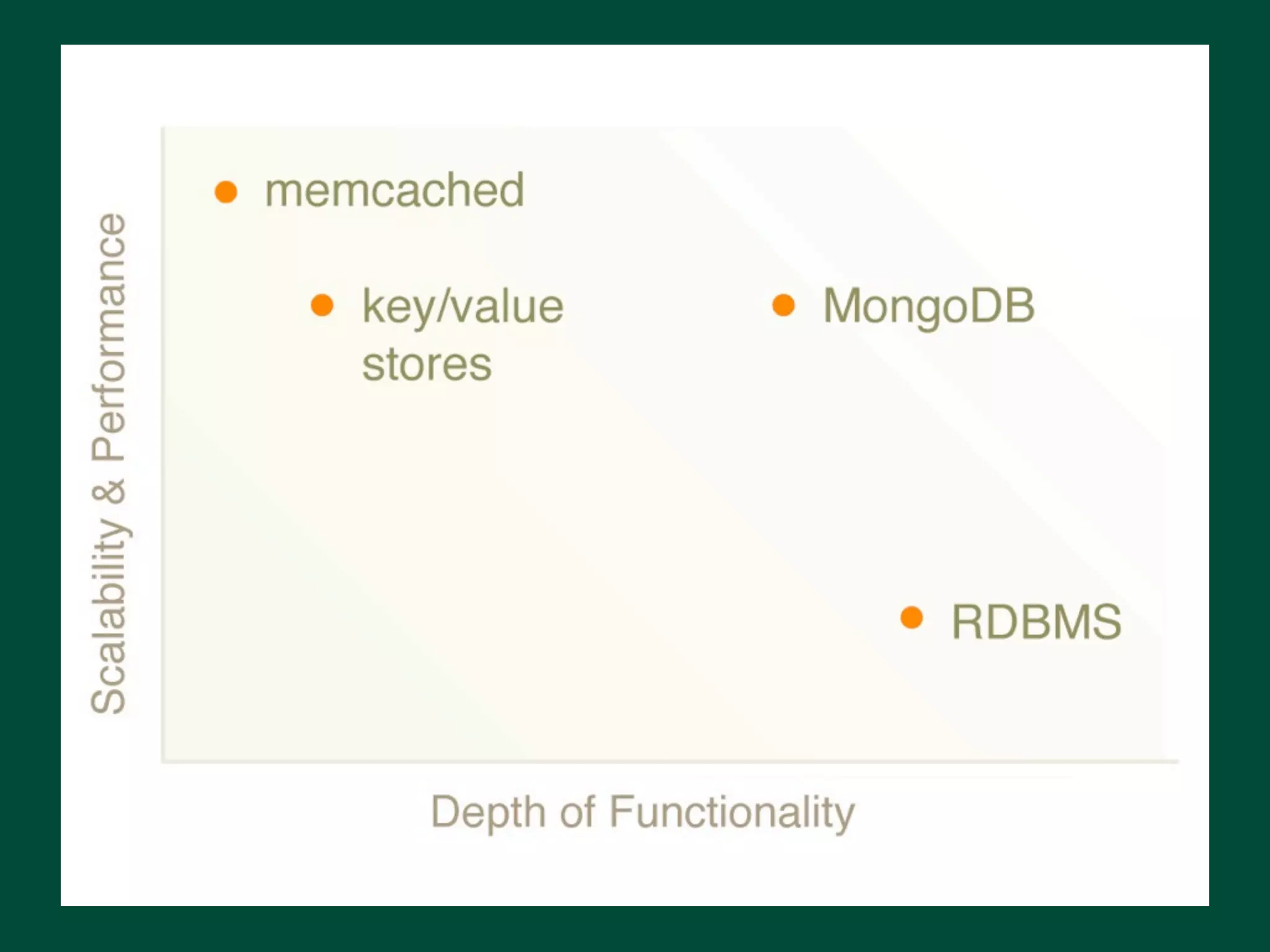Click the memcached label text

394,190
